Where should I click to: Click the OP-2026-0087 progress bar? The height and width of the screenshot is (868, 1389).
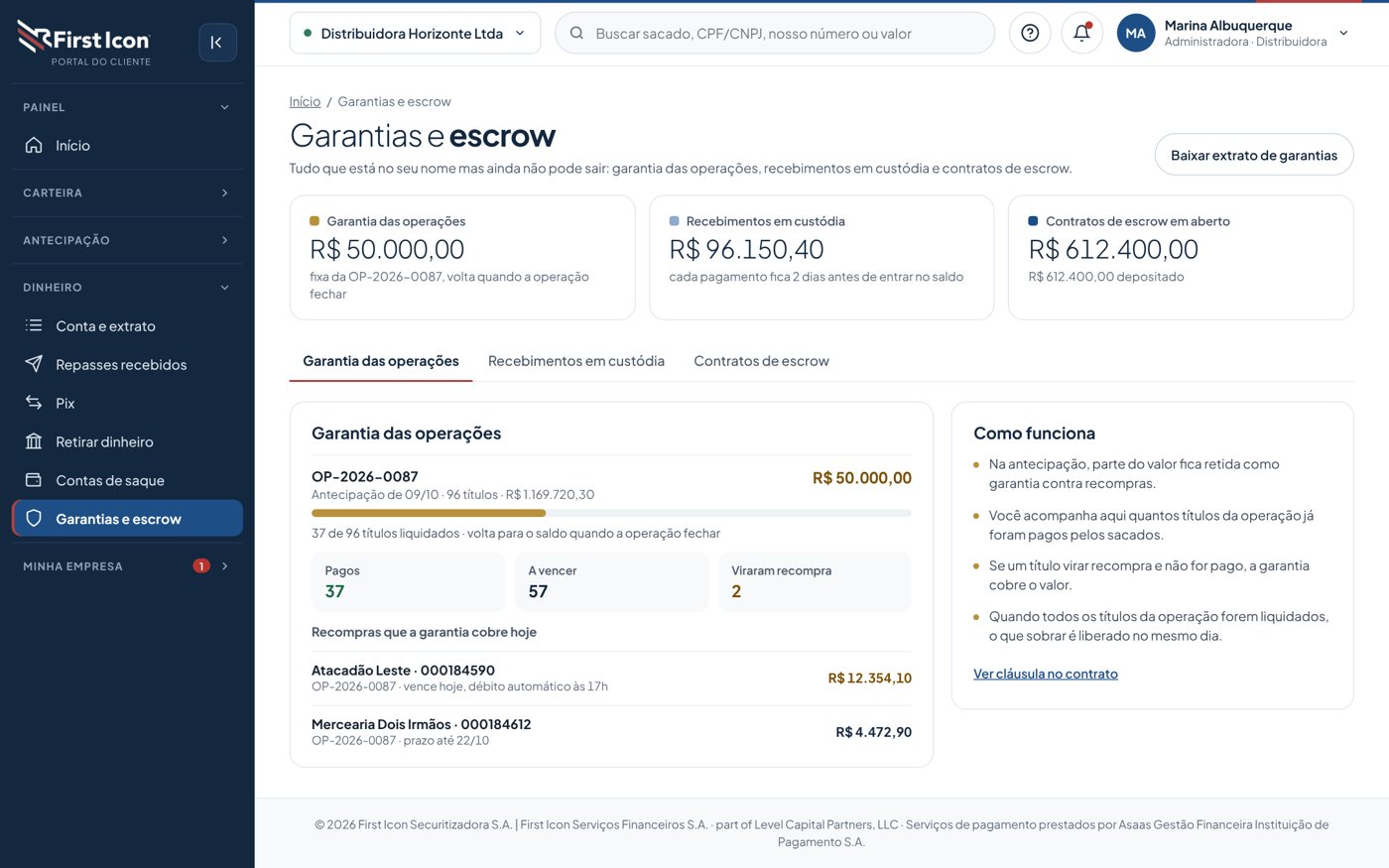(611, 513)
